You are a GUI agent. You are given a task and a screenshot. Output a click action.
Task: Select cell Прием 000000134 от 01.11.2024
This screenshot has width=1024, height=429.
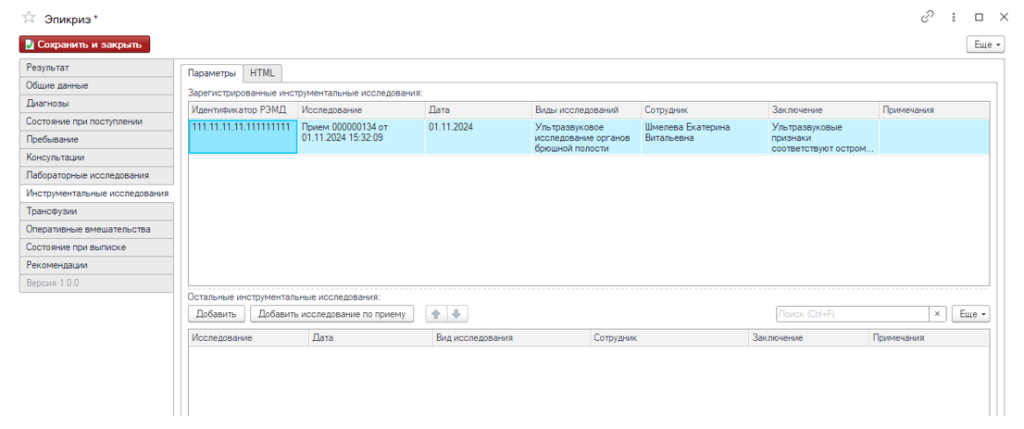coord(362,136)
